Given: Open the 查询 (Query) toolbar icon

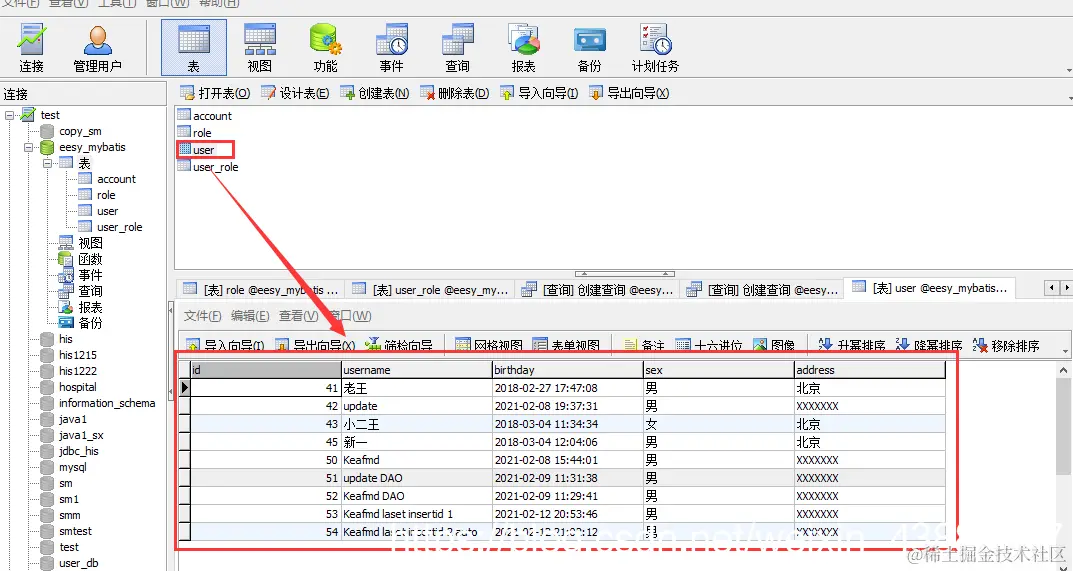Looking at the screenshot, I should click(457, 48).
